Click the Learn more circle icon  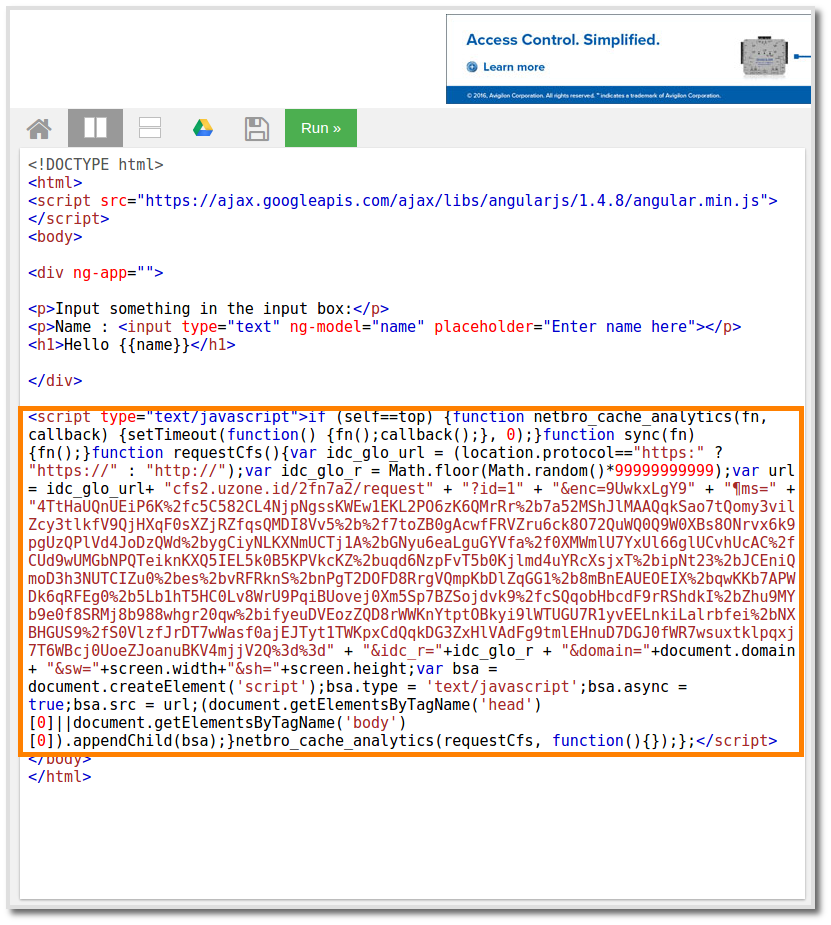click(472, 67)
